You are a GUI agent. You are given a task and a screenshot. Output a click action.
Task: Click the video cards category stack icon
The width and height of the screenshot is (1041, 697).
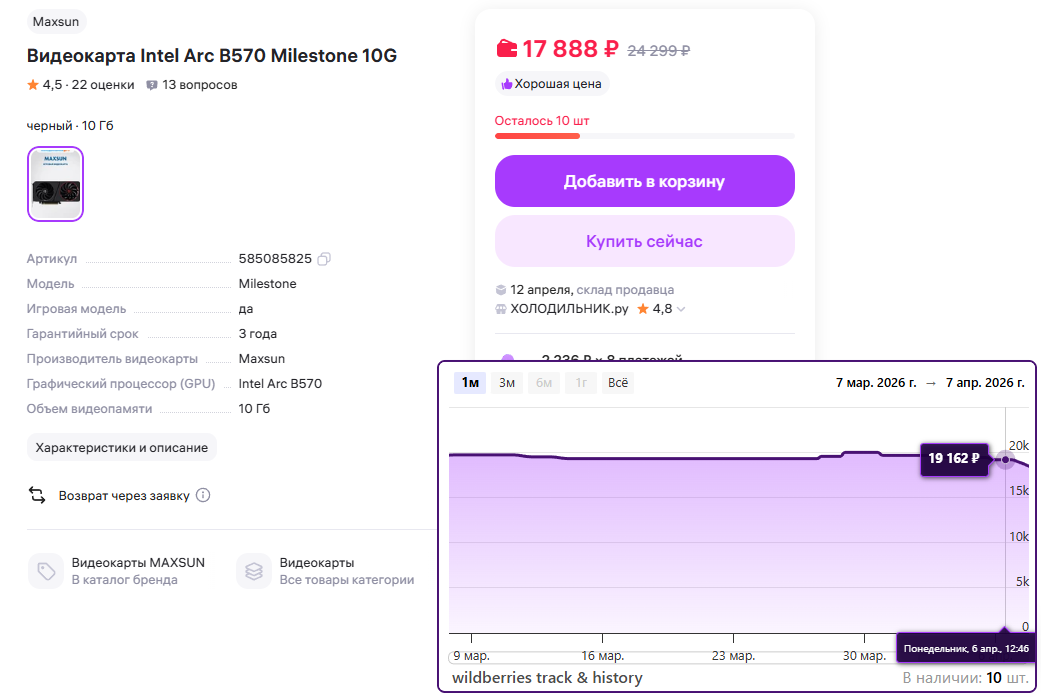[x=254, y=571]
